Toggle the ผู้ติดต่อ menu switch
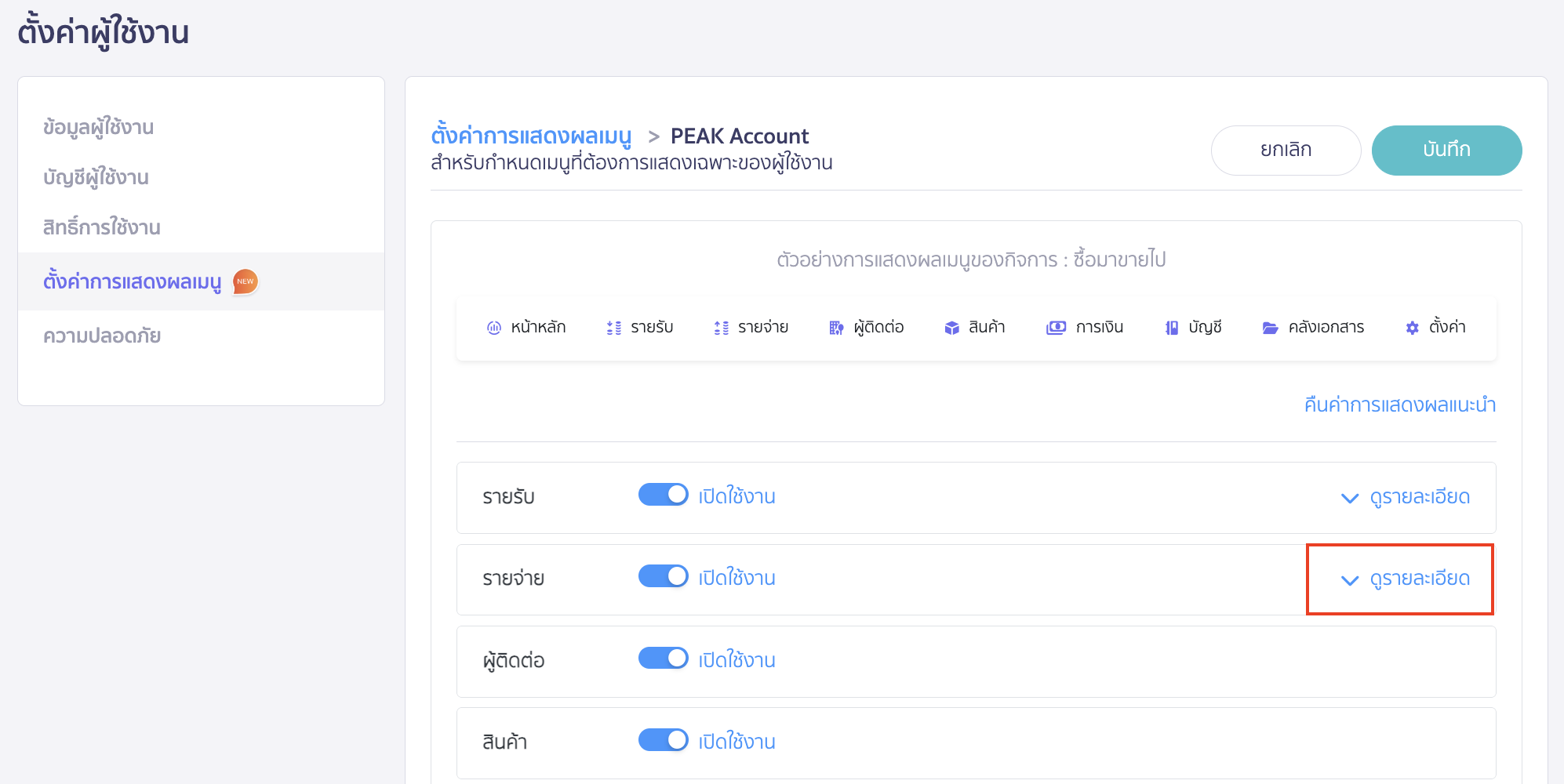This screenshot has width=1564, height=784. click(663, 659)
